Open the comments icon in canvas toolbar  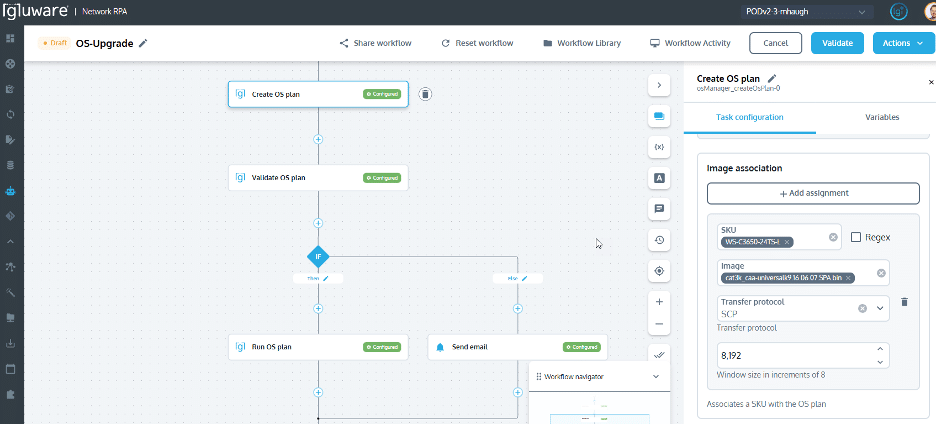659,209
